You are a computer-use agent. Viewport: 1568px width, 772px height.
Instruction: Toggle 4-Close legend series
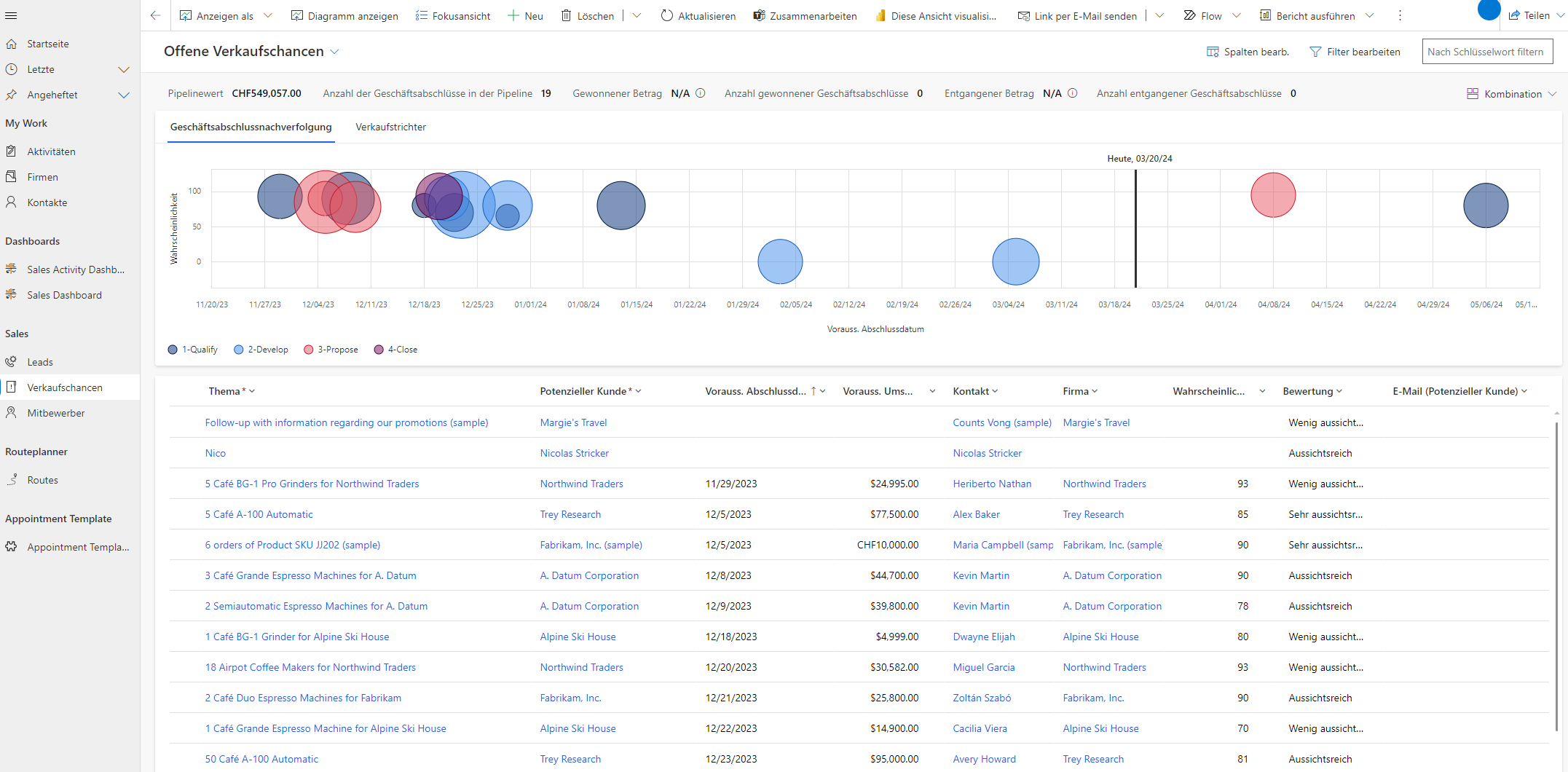tap(396, 350)
